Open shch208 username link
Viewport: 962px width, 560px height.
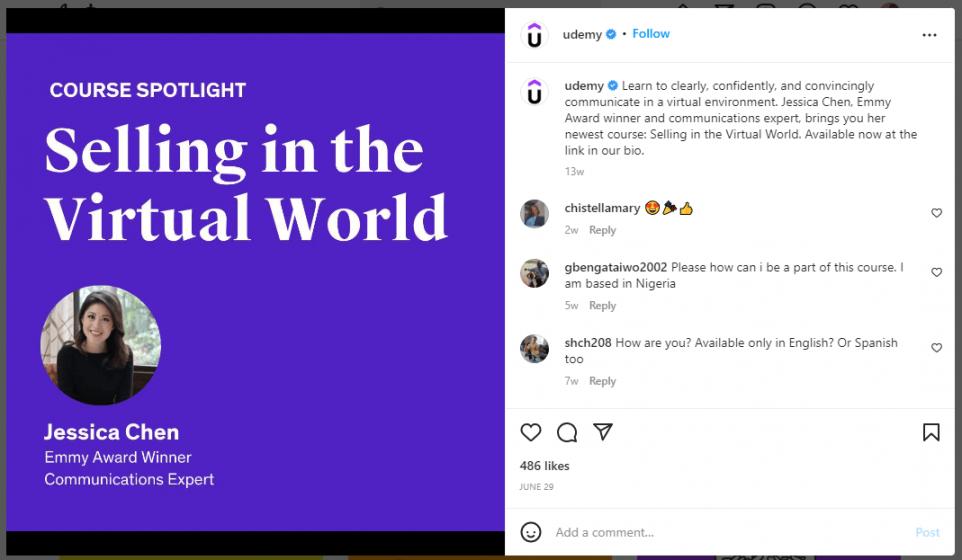click(588, 343)
